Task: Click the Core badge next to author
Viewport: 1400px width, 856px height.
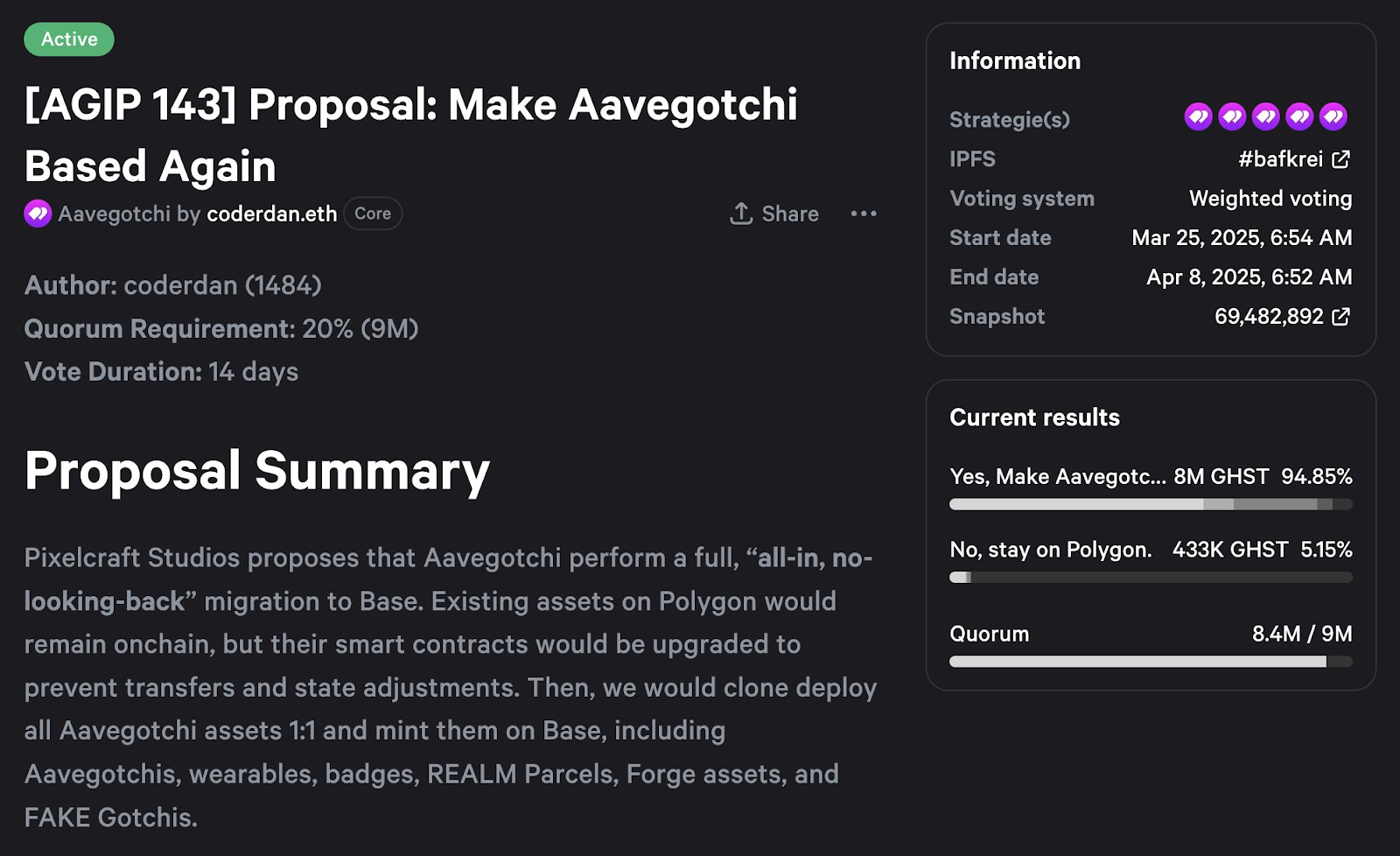Action: pyautogui.click(x=373, y=214)
